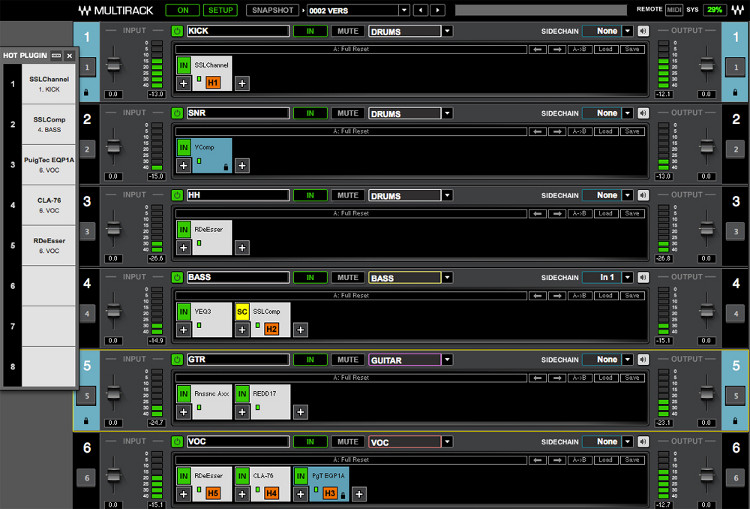Add plugin after VComp on SNR track
Viewport: 750px width, 509px height.
pyautogui.click(x=242, y=166)
